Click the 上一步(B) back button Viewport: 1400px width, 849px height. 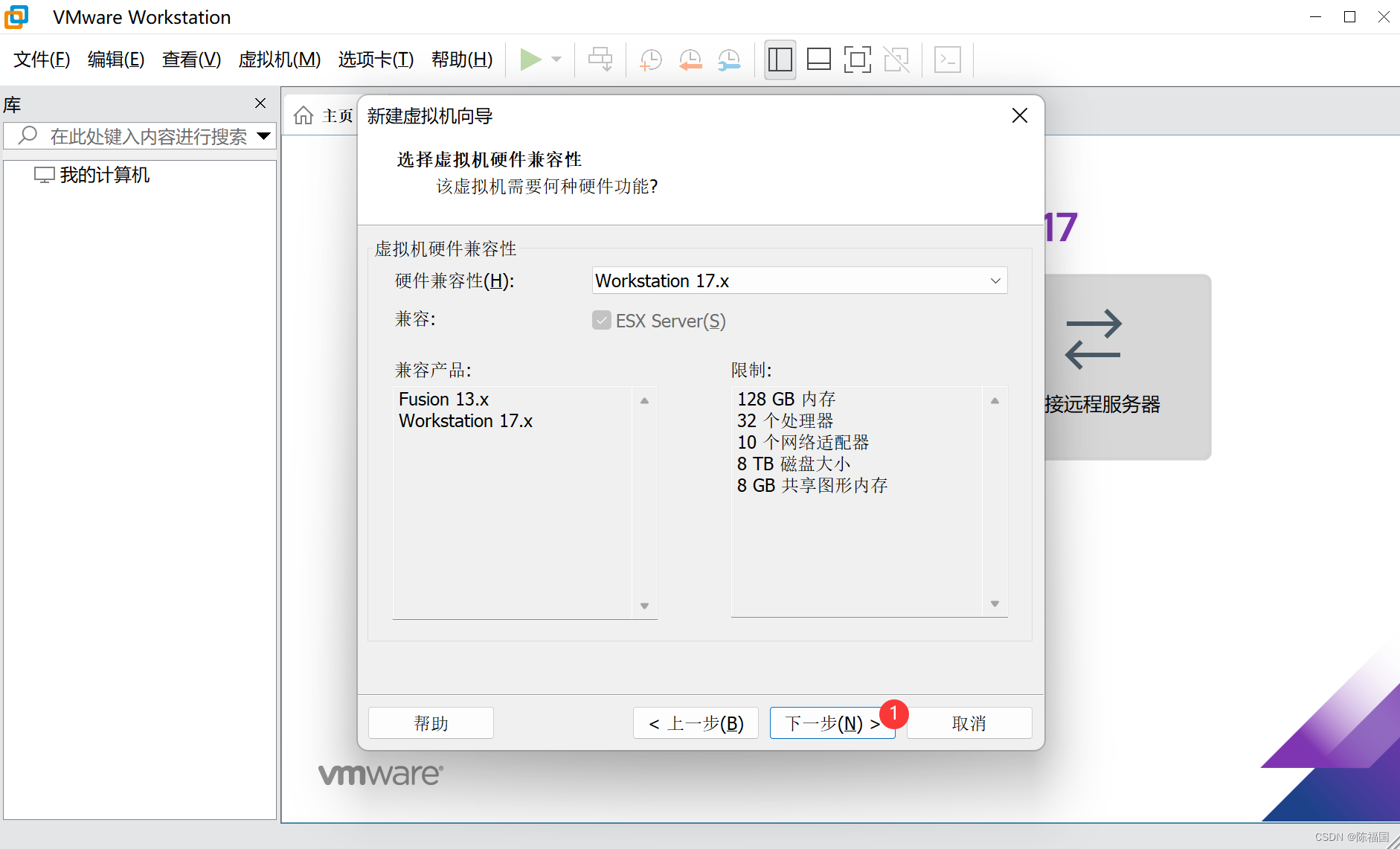[696, 723]
